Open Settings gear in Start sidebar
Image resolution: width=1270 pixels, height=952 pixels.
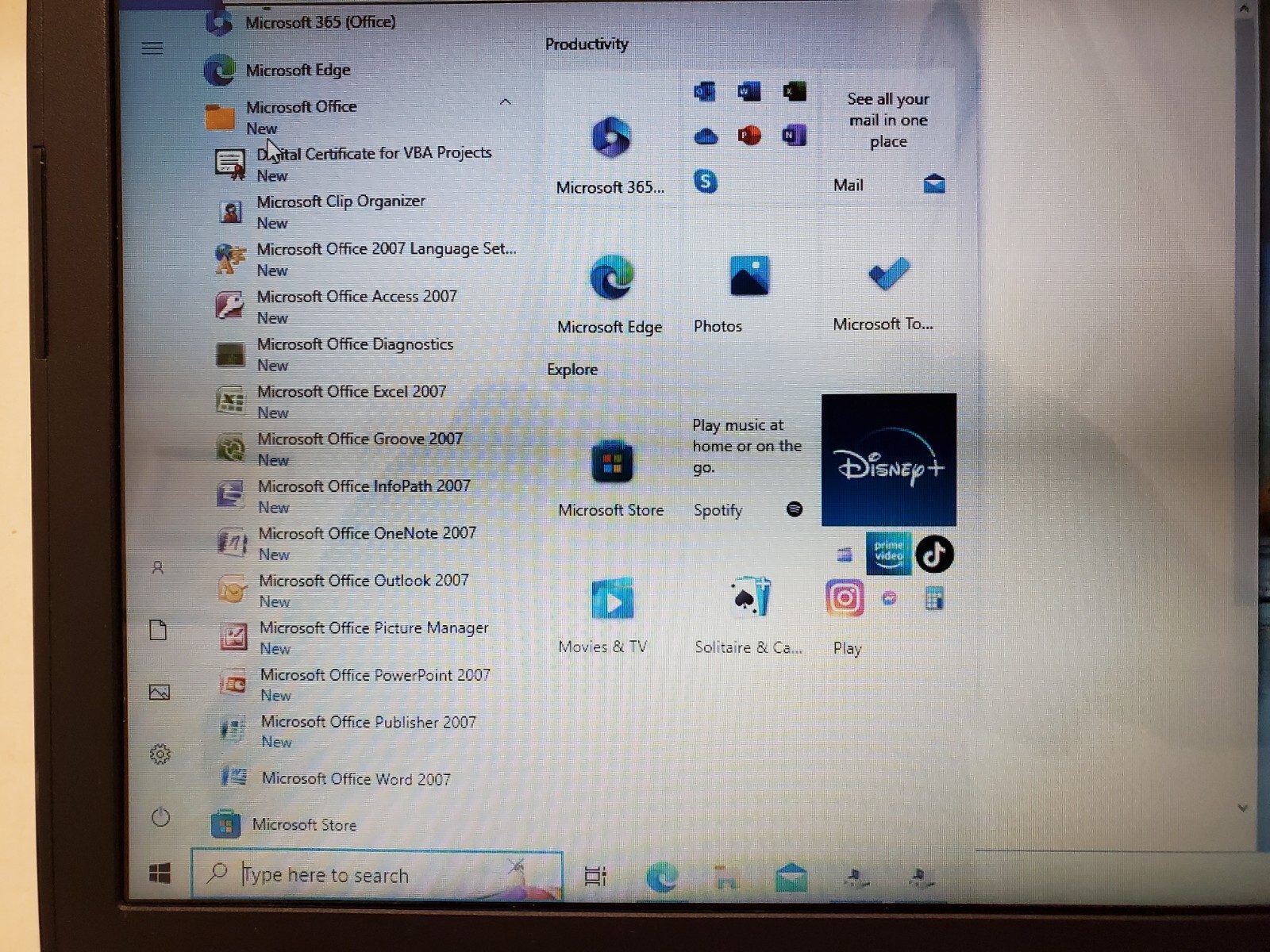(x=160, y=754)
